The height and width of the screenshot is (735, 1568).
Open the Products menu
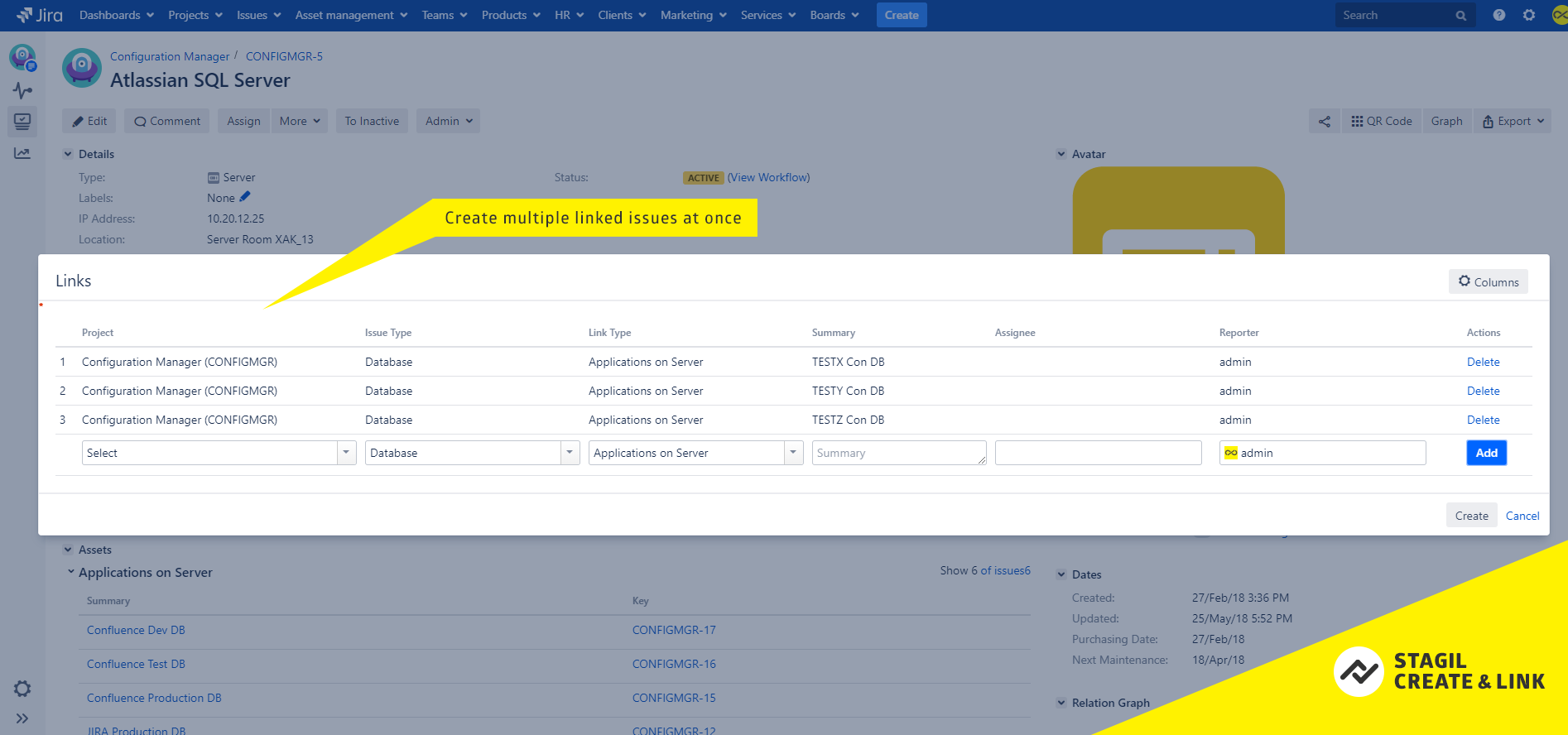point(511,15)
